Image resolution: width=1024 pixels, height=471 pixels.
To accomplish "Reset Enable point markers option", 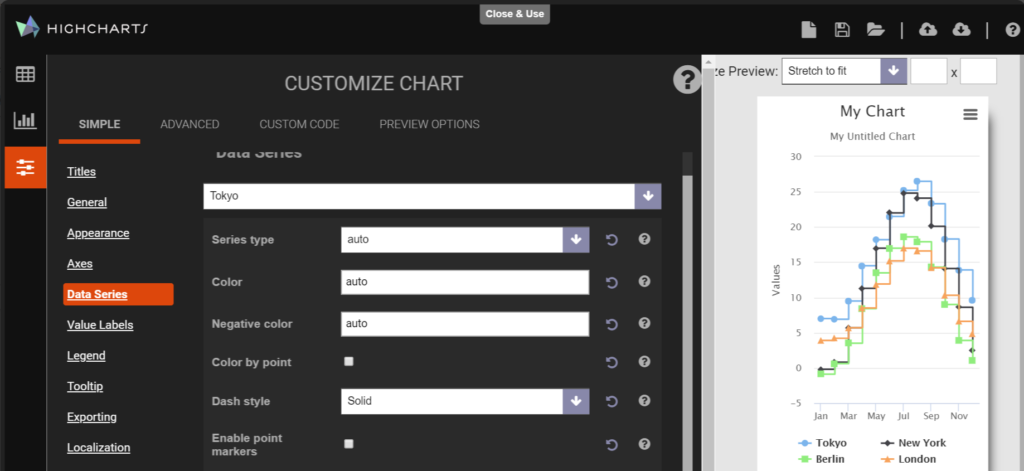I will point(611,445).
